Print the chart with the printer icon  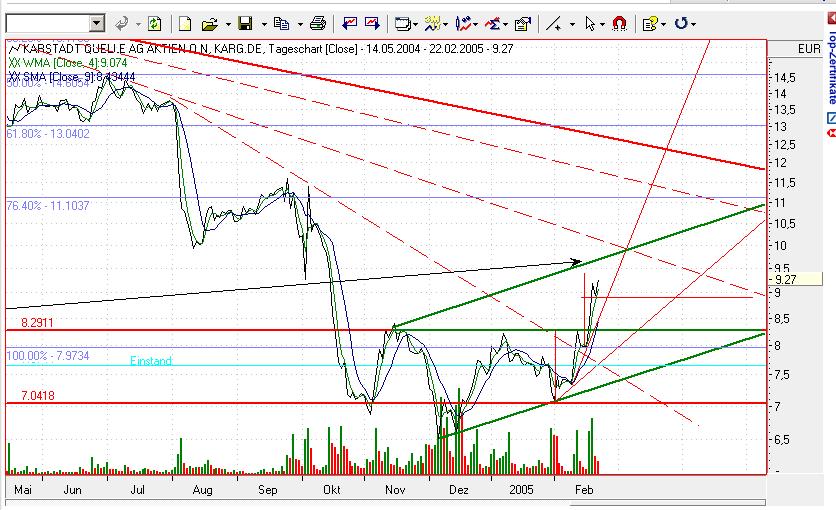pyautogui.click(x=318, y=23)
